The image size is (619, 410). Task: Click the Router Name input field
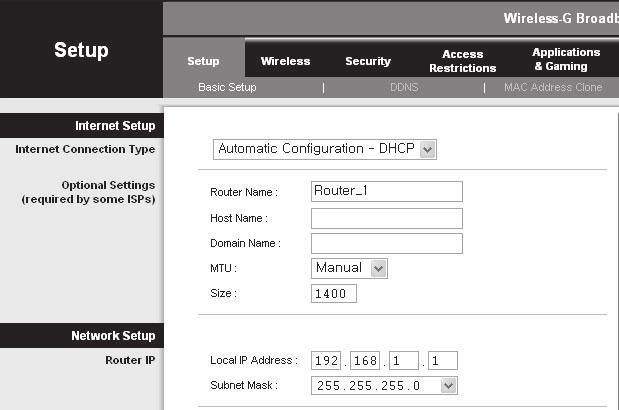coord(386,191)
